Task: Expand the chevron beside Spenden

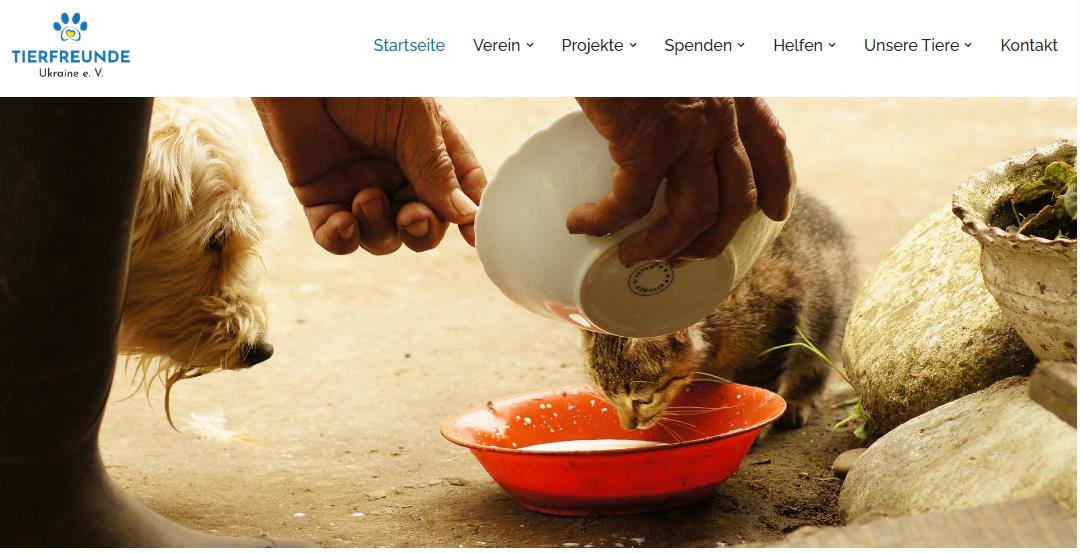Action: [x=741, y=45]
